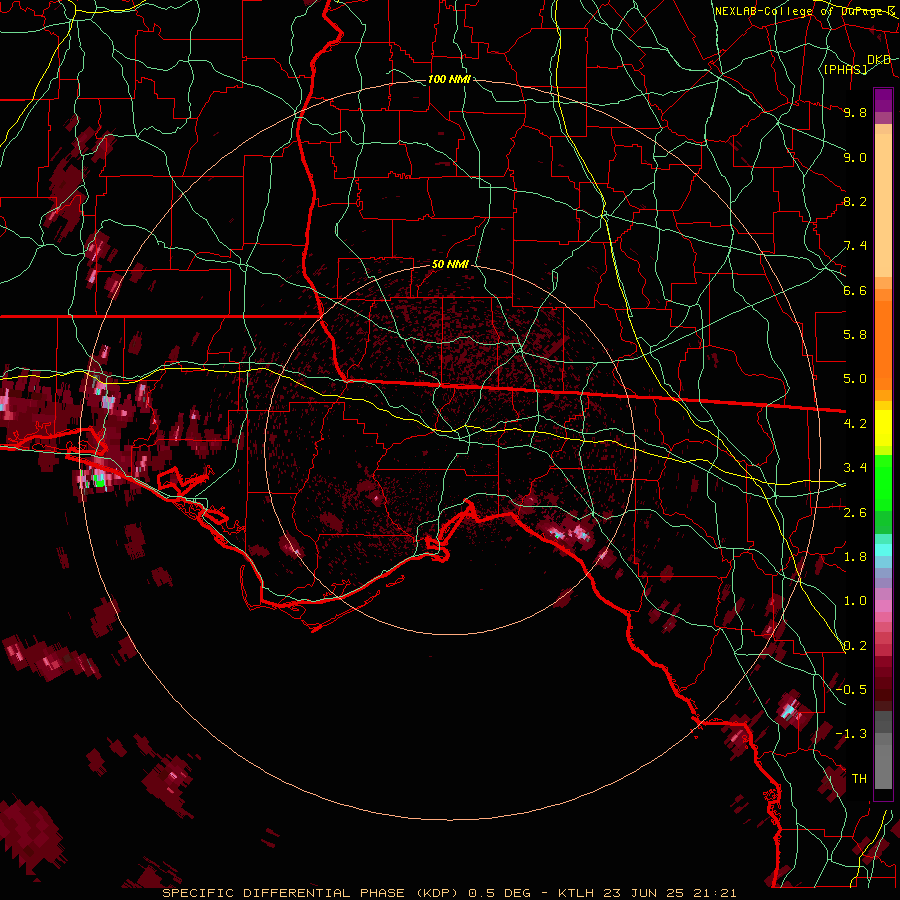Pick the yellow segment of the color bar
Image resolution: width=900 pixels, height=900 pixels.
point(883,428)
